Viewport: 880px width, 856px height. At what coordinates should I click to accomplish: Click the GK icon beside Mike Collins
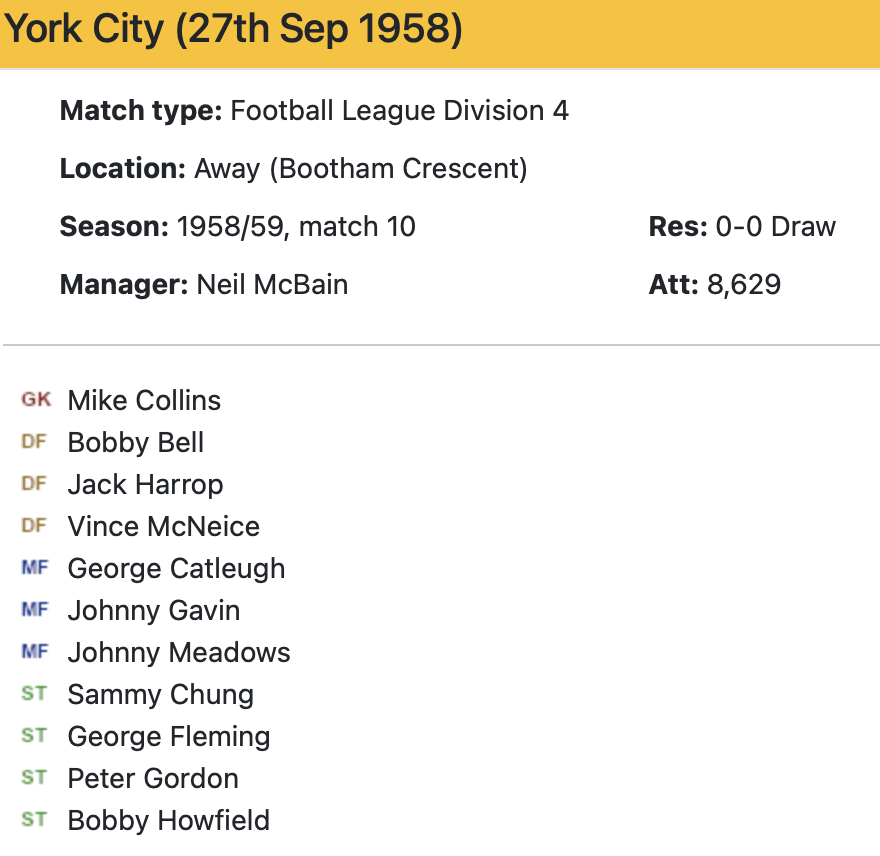(x=36, y=400)
